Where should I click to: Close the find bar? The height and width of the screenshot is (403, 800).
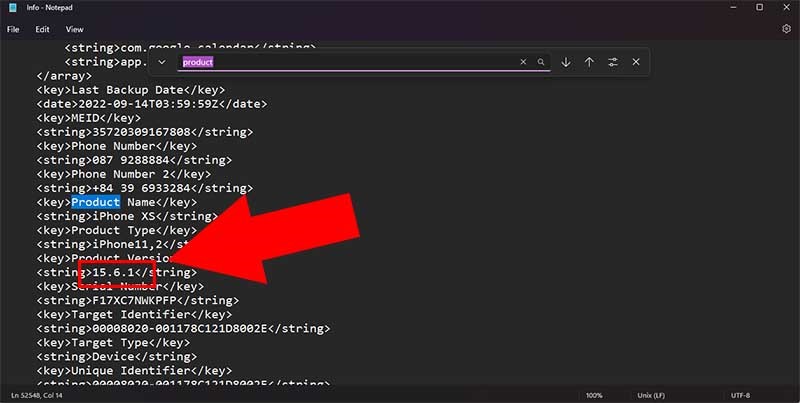(636, 62)
